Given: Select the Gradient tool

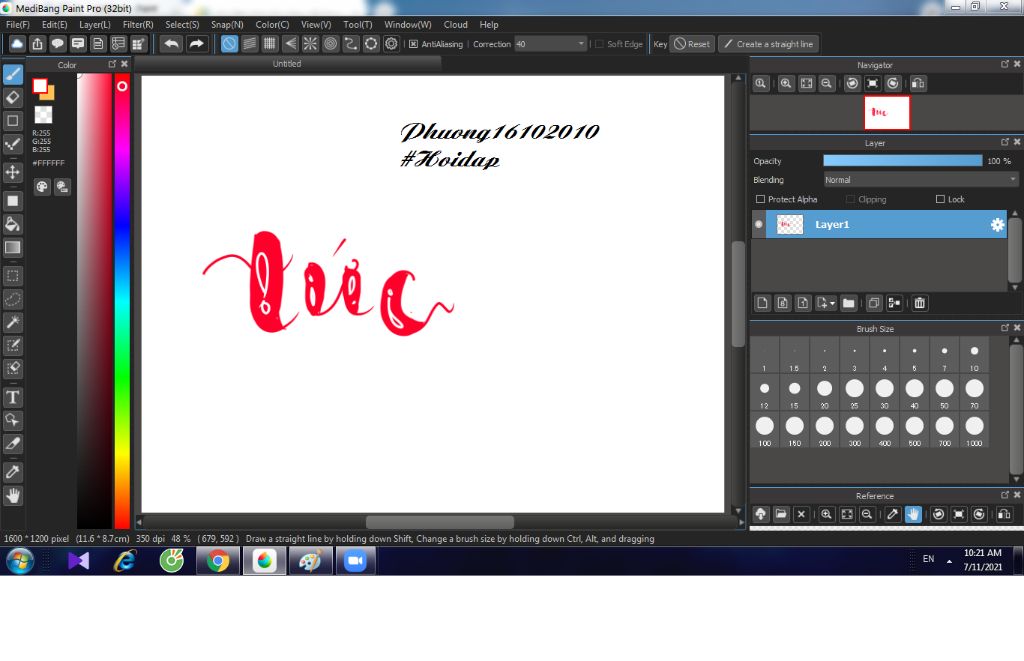Looking at the screenshot, I should (12, 248).
